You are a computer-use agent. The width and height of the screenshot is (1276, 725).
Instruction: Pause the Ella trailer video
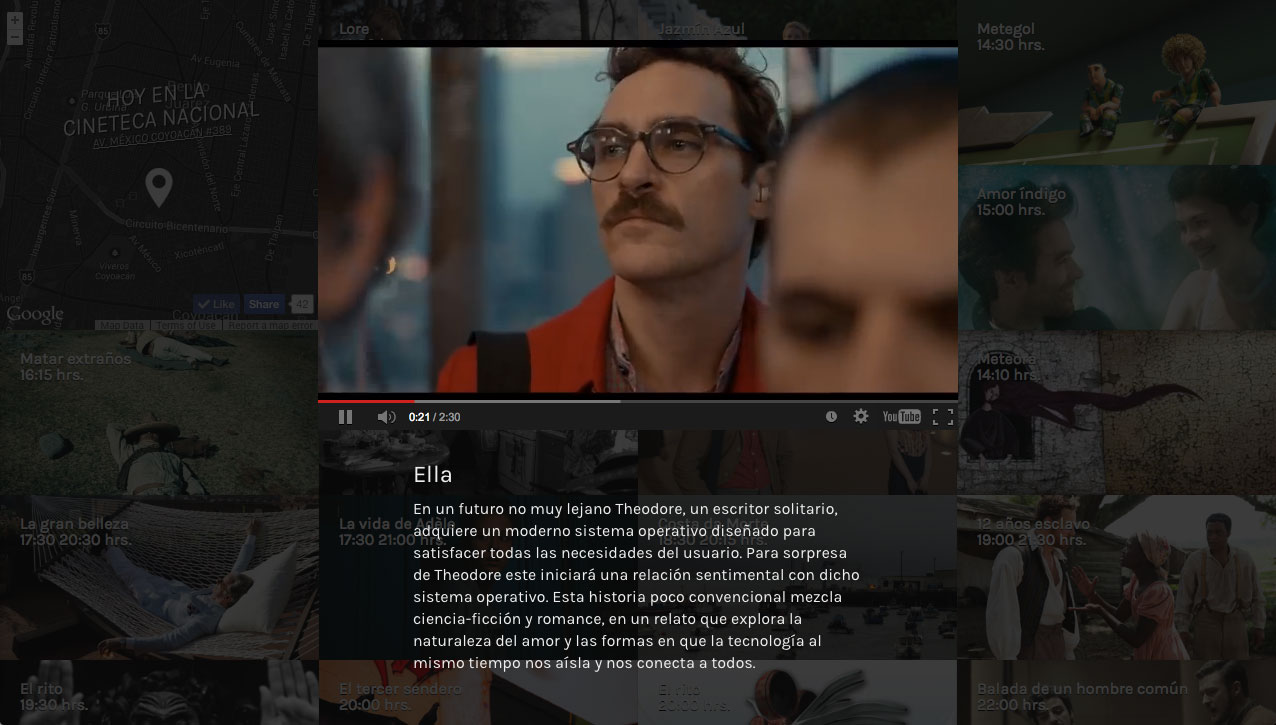pyautogui.click(x=345, y=417)
